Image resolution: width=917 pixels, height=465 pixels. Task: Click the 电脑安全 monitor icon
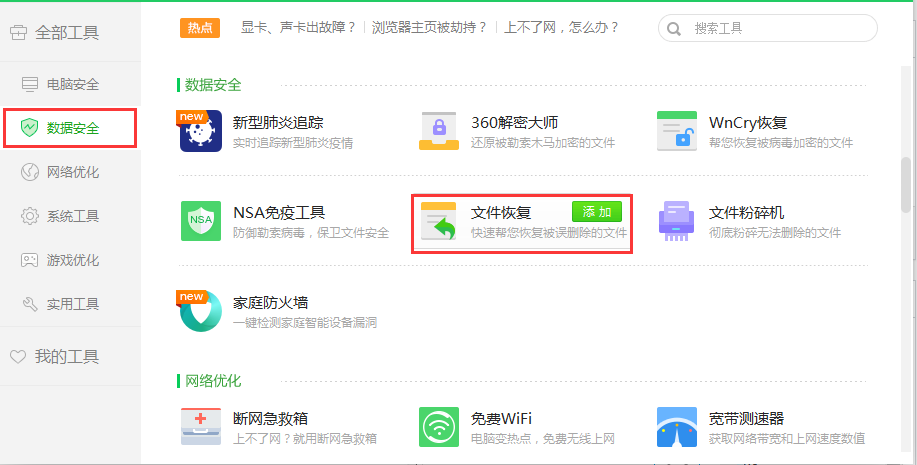click(x=29, y=84)
